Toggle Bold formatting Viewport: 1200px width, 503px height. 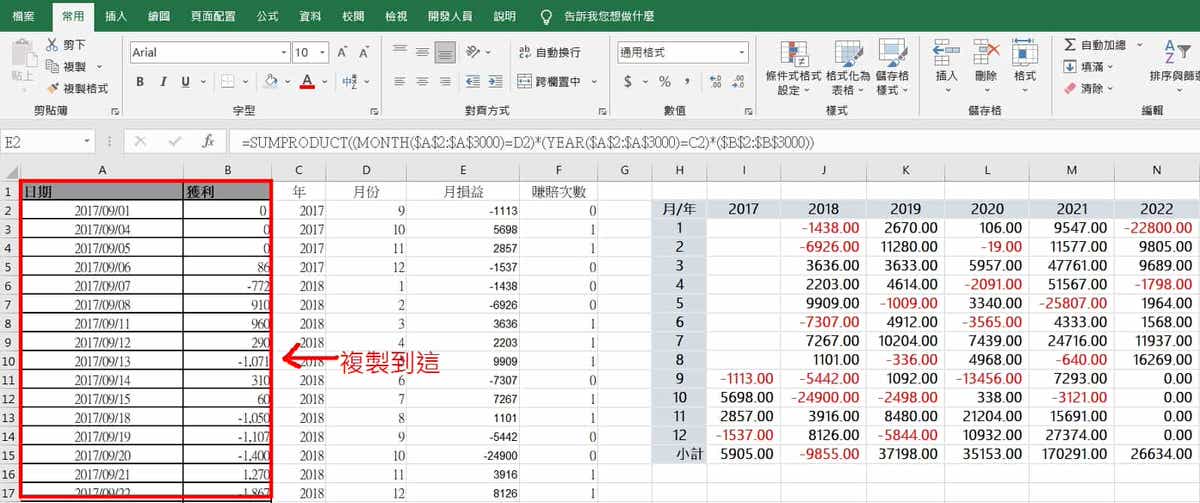coord(140,82)
